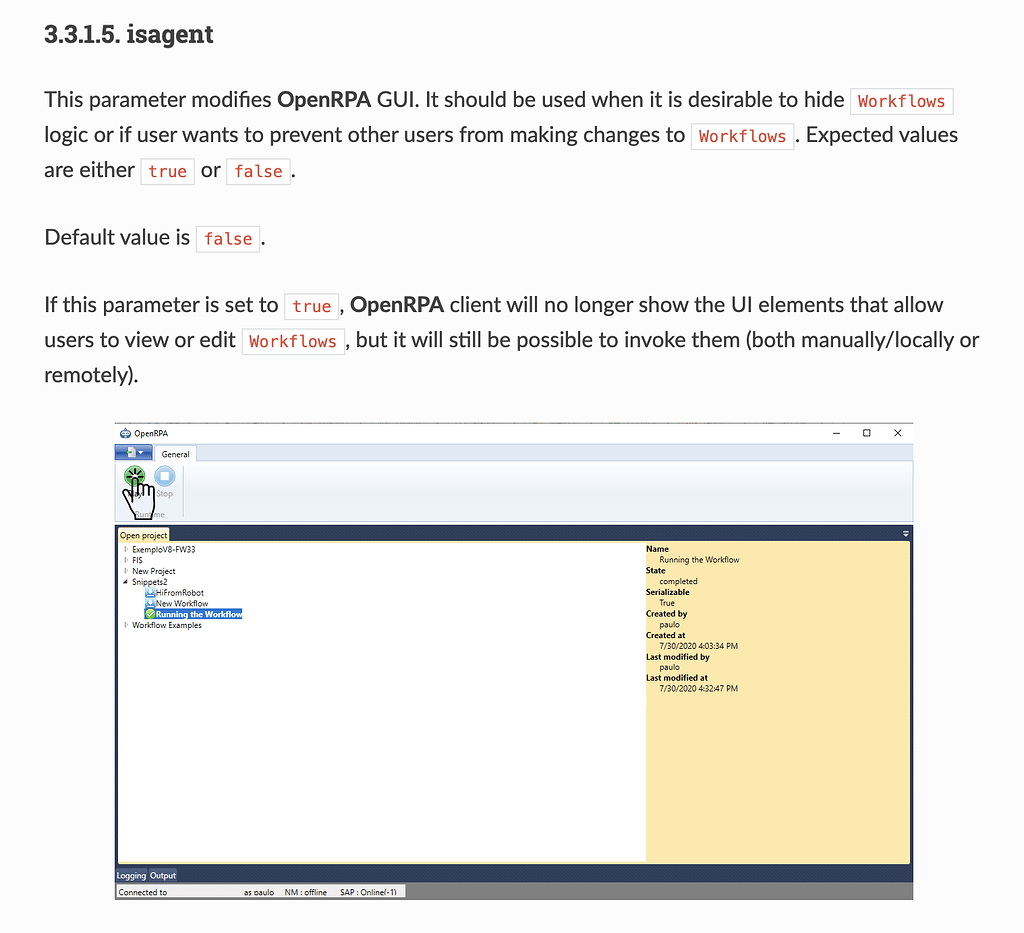Click the '7/30/2020 4:03:34 PM' created timestamp
This screenshot has width=1024, height=933.
tap(699, 646)
